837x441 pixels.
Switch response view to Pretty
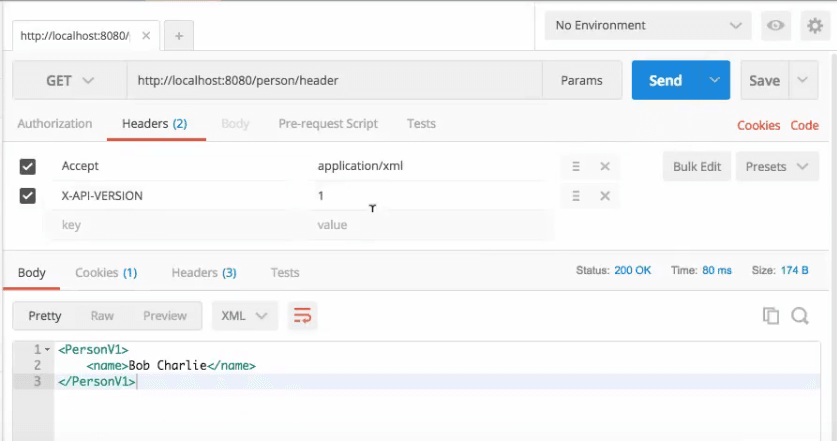coord(45,316)
